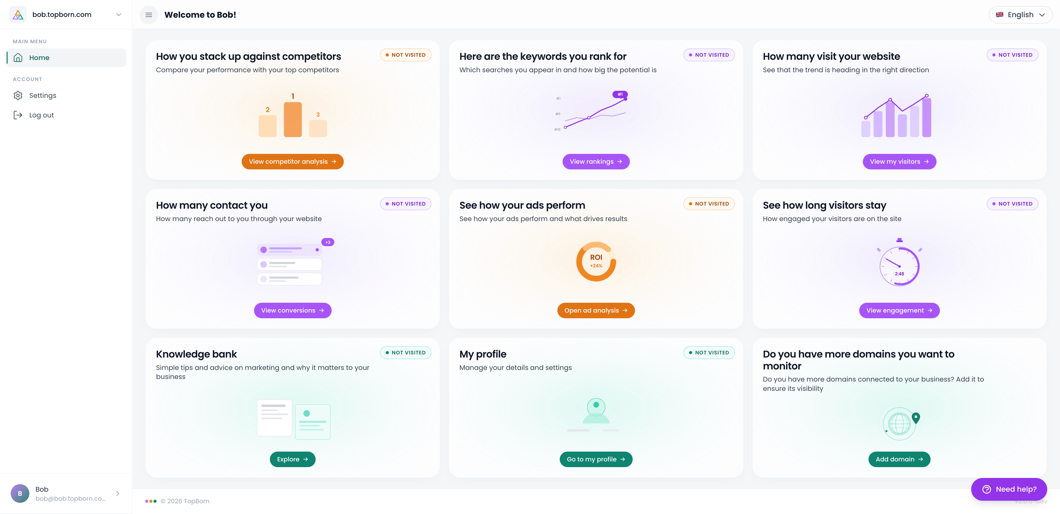
Task: Click the "How many visit your website" heading
Action: point(832,56)
